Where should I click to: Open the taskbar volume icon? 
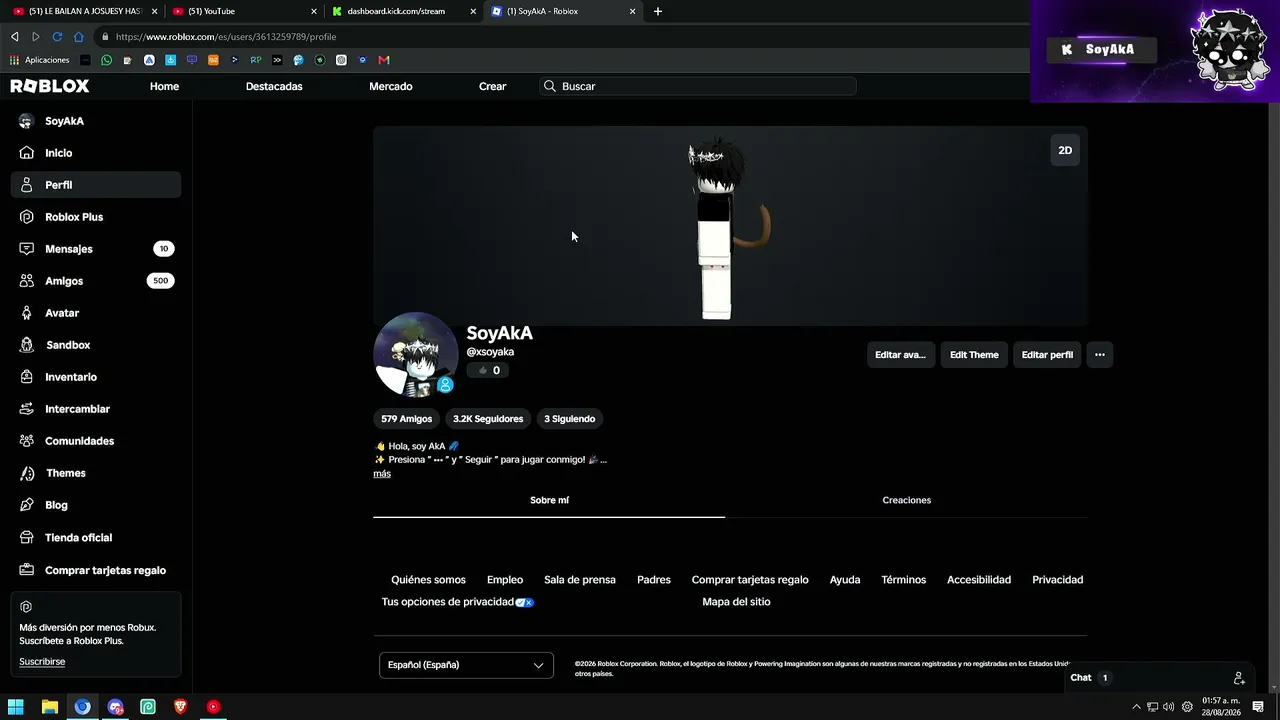1169,707
